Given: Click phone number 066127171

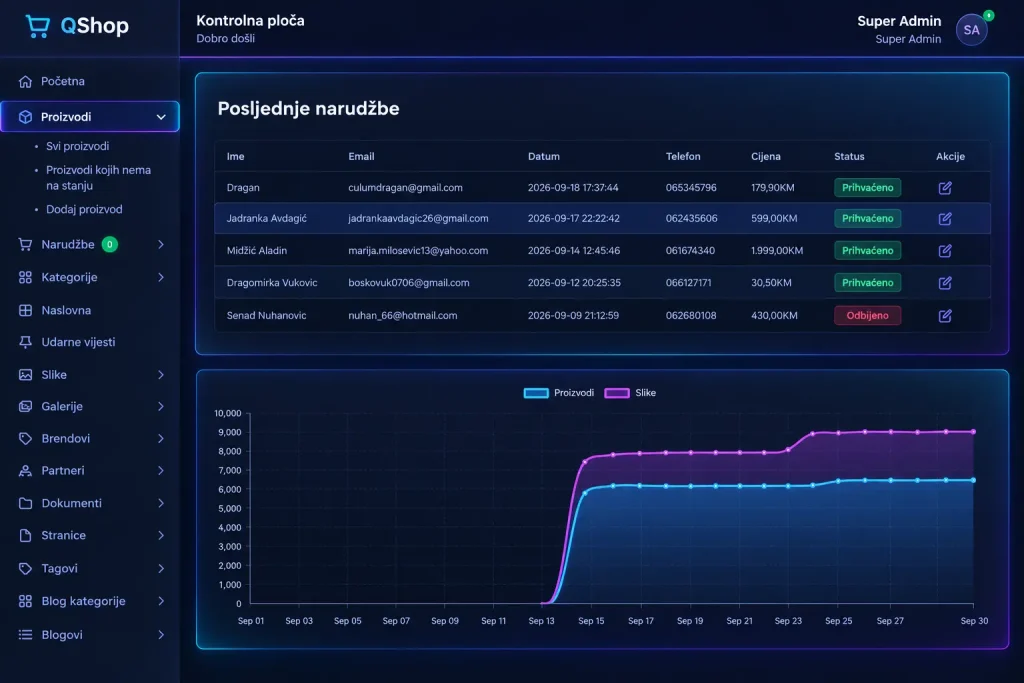Looking at the screenshot, I should 689,283.
